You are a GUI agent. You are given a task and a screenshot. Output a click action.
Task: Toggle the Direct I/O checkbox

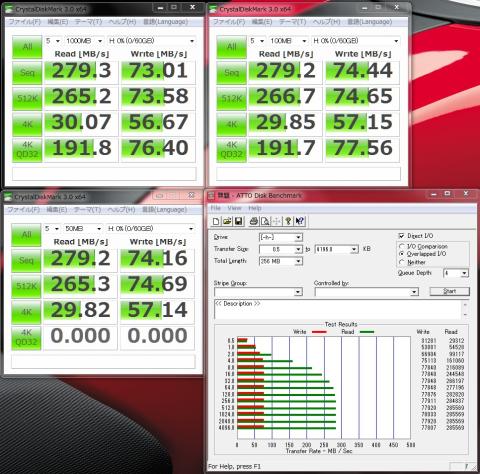coord(402,236)
